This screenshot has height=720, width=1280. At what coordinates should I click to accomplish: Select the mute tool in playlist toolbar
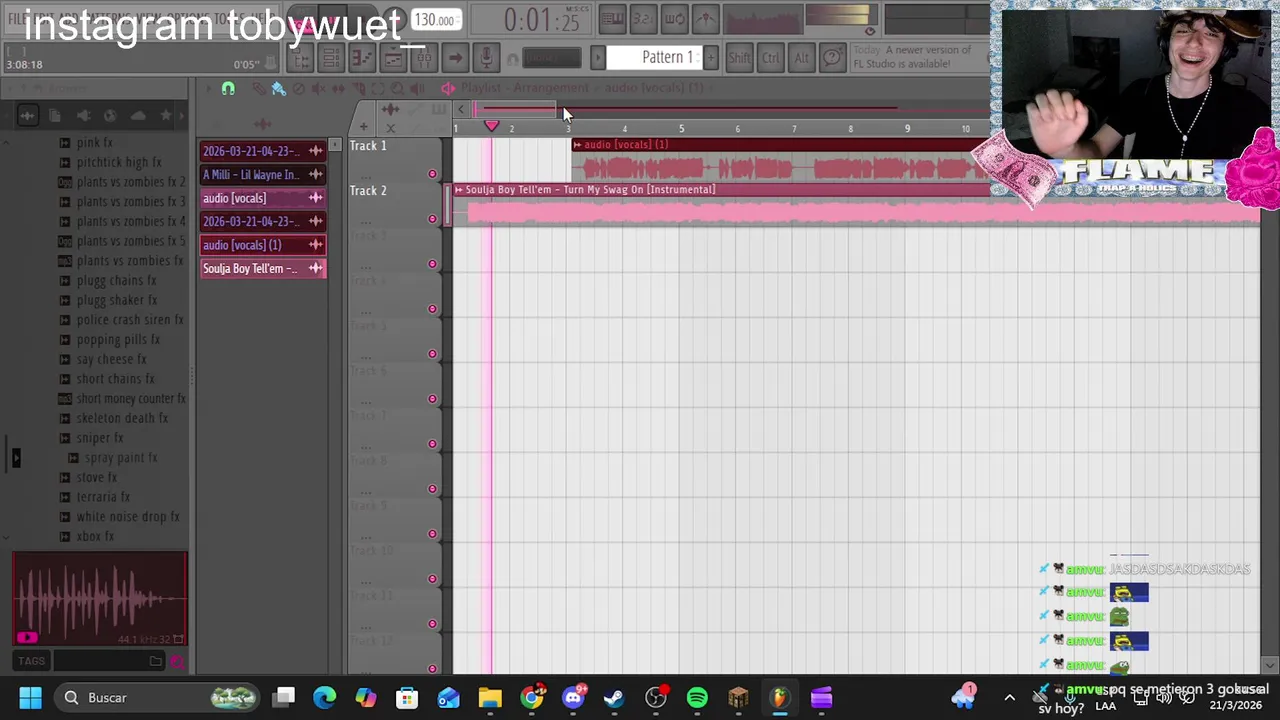(319, 89)
